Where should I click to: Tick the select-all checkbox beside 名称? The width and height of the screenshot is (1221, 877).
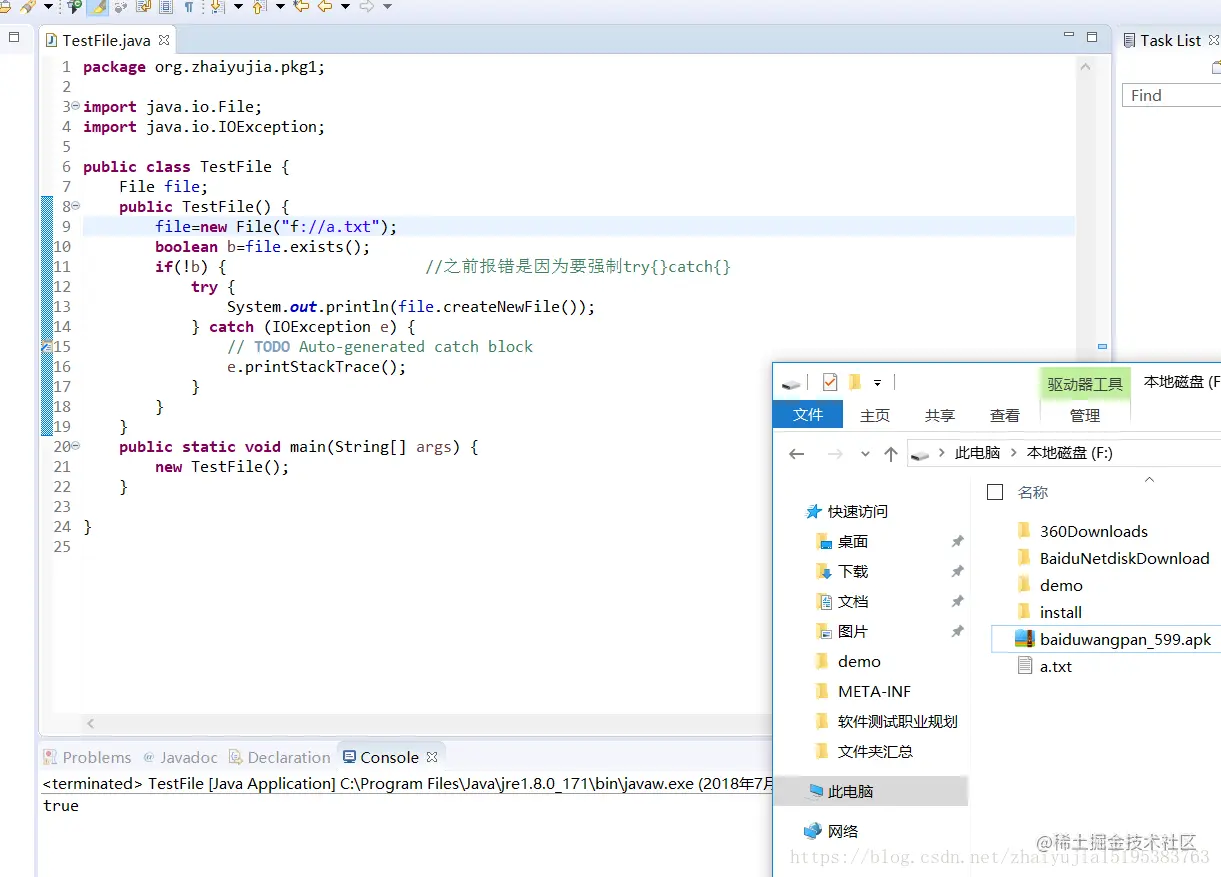pos(995,492)
